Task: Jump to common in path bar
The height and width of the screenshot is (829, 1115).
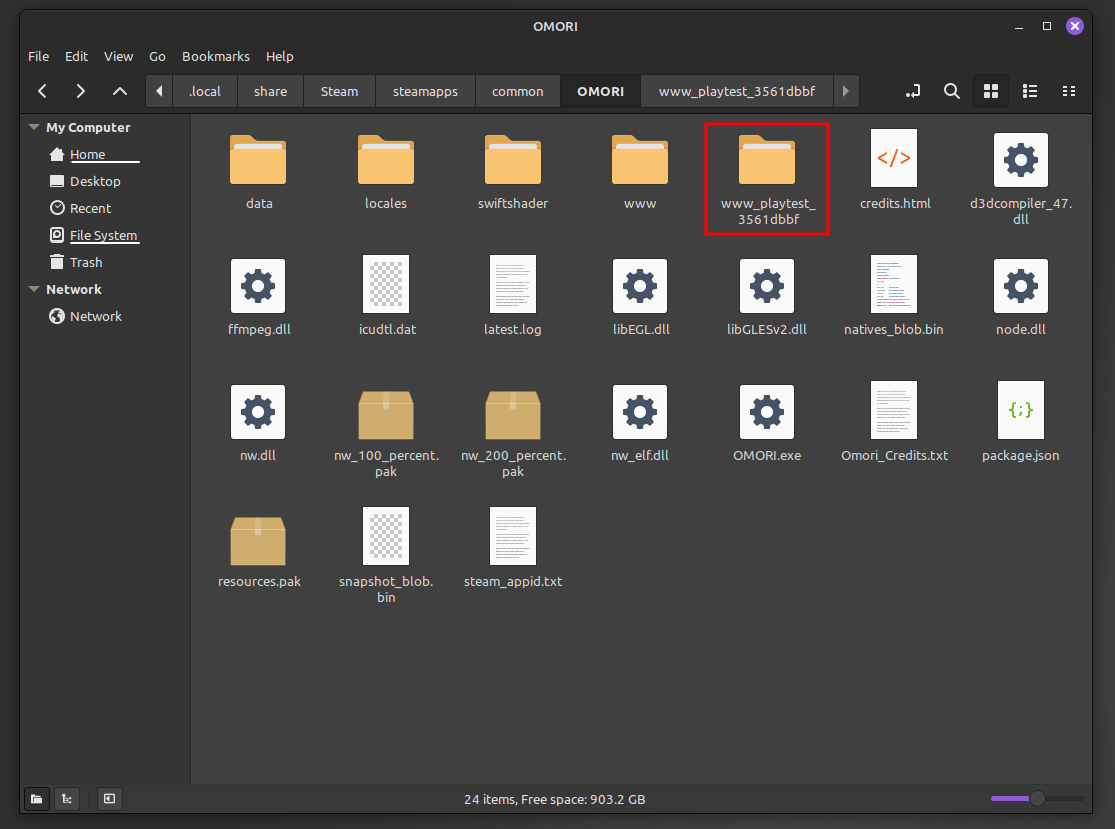Action: point(518,91)
